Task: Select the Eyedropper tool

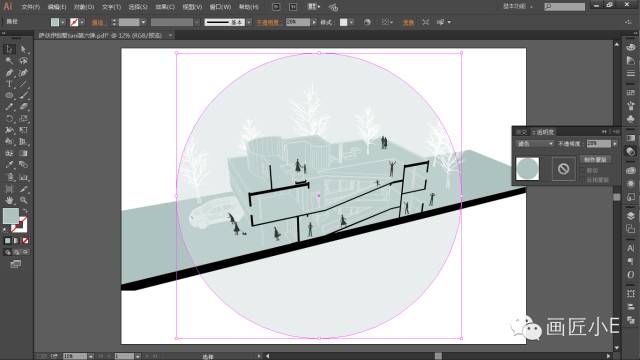Action: 9,165
